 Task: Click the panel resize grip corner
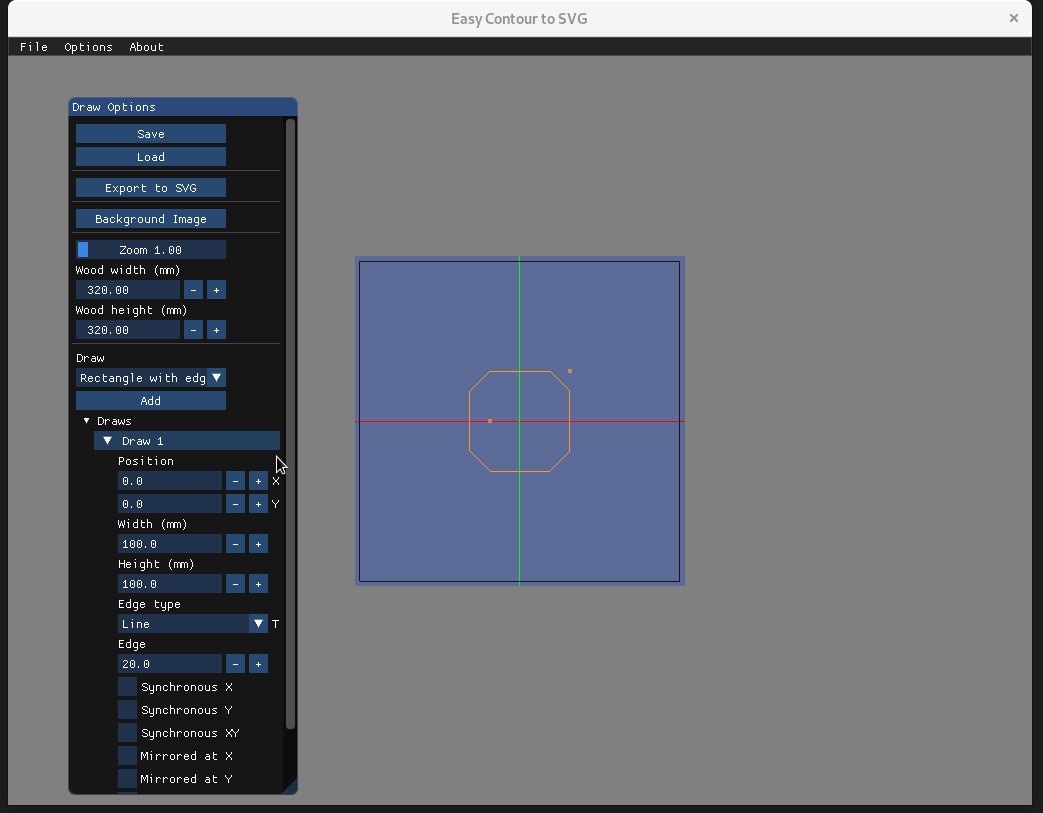(x=291, y=788)
